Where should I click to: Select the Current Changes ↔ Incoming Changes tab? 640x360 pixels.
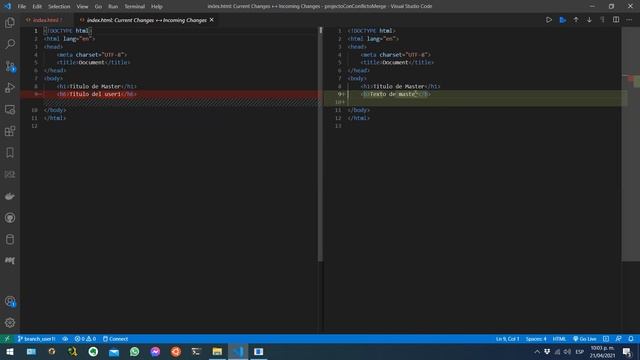pos(147,20)
